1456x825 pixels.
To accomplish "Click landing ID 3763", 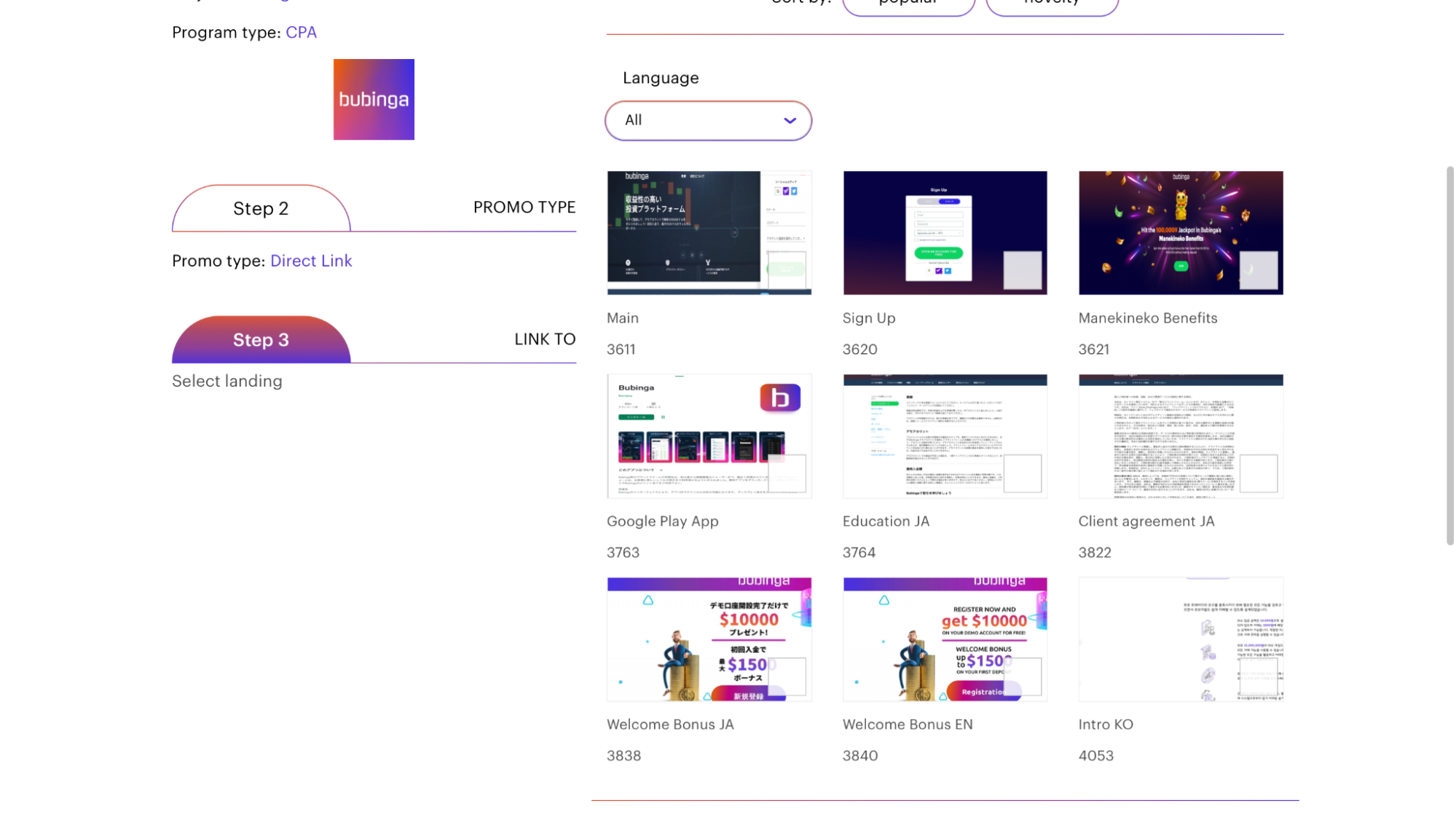I will 623,553.
